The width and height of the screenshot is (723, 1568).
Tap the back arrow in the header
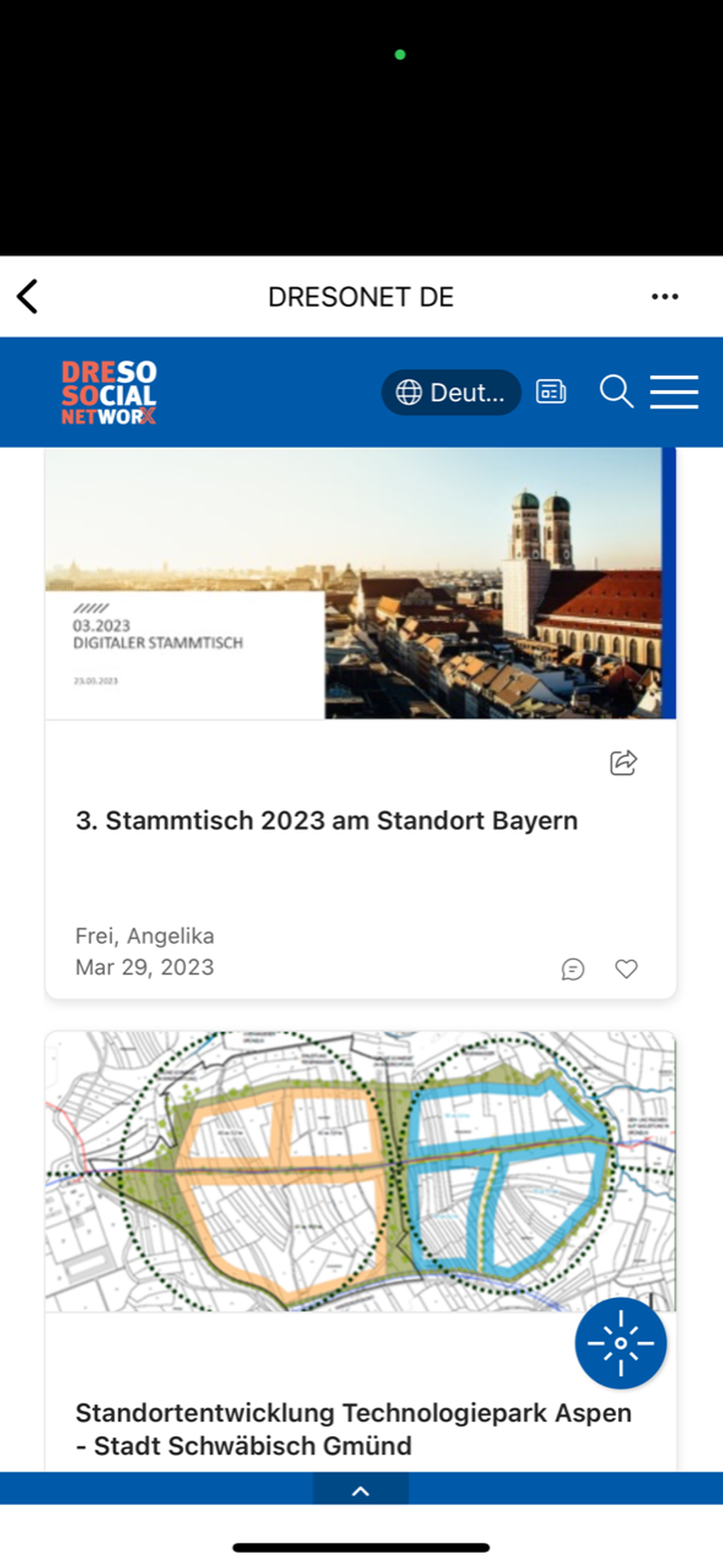pos(28,296)
